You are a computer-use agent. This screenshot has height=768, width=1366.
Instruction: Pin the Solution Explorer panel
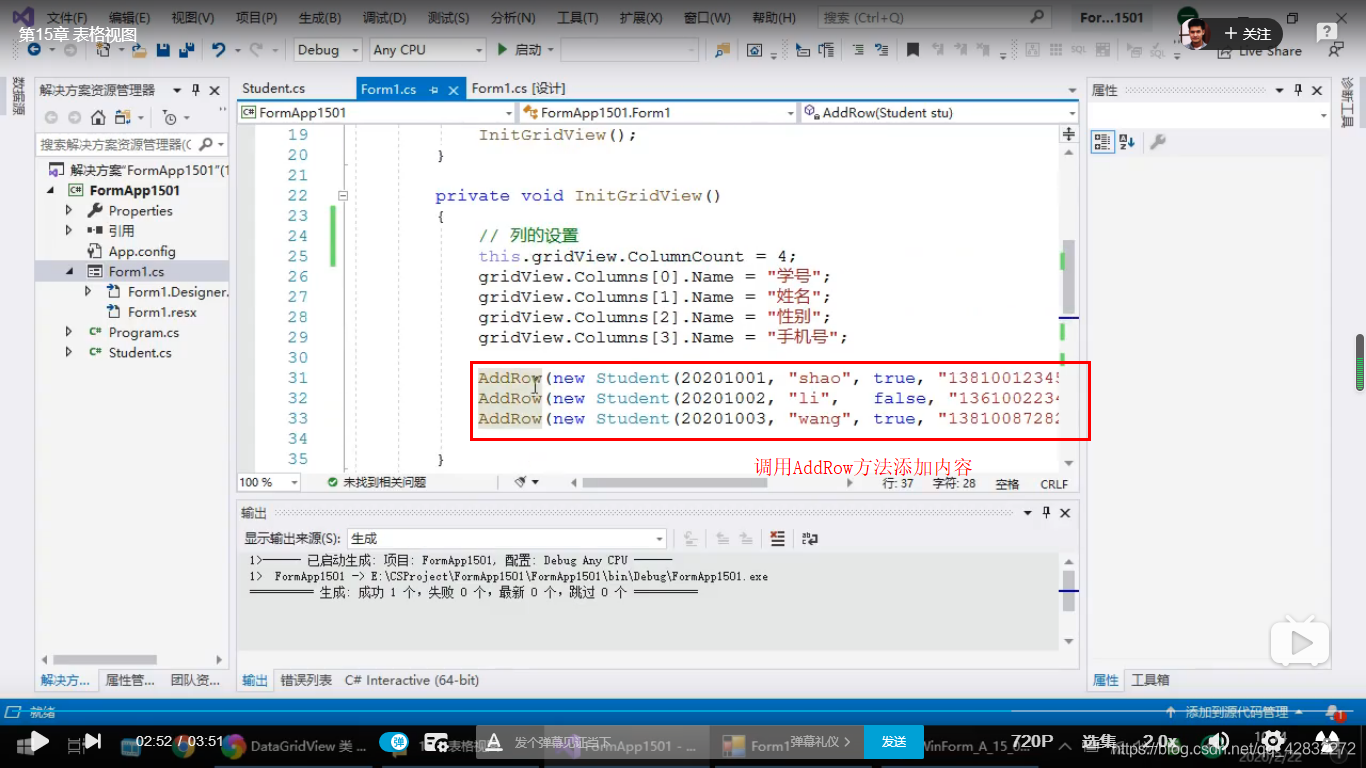point(196,90)
